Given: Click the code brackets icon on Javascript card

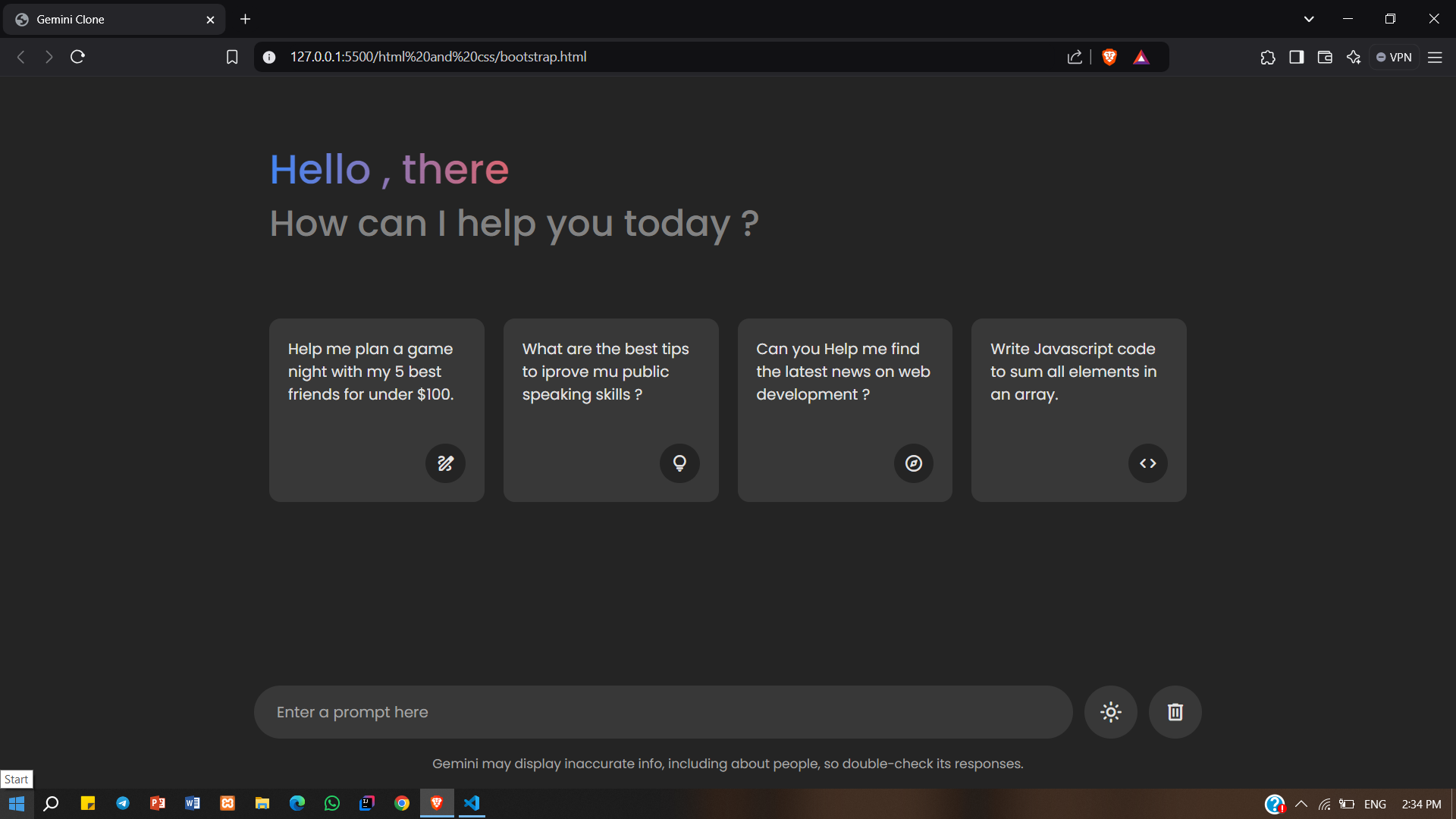Looking at the screenshot, I should (1148, 463).
